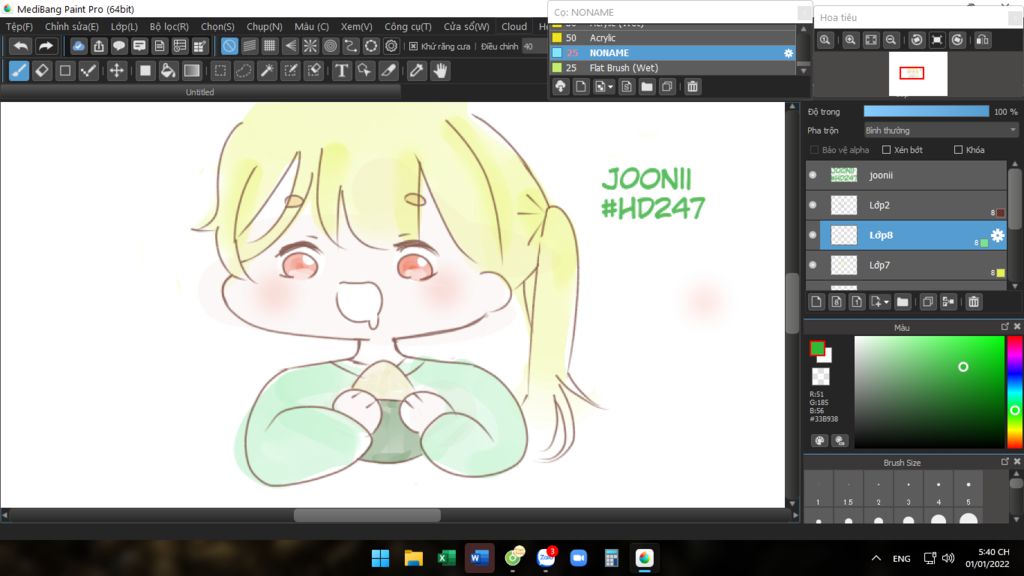
Task: Click the foreground green color swatch
Action: (817, 348)
